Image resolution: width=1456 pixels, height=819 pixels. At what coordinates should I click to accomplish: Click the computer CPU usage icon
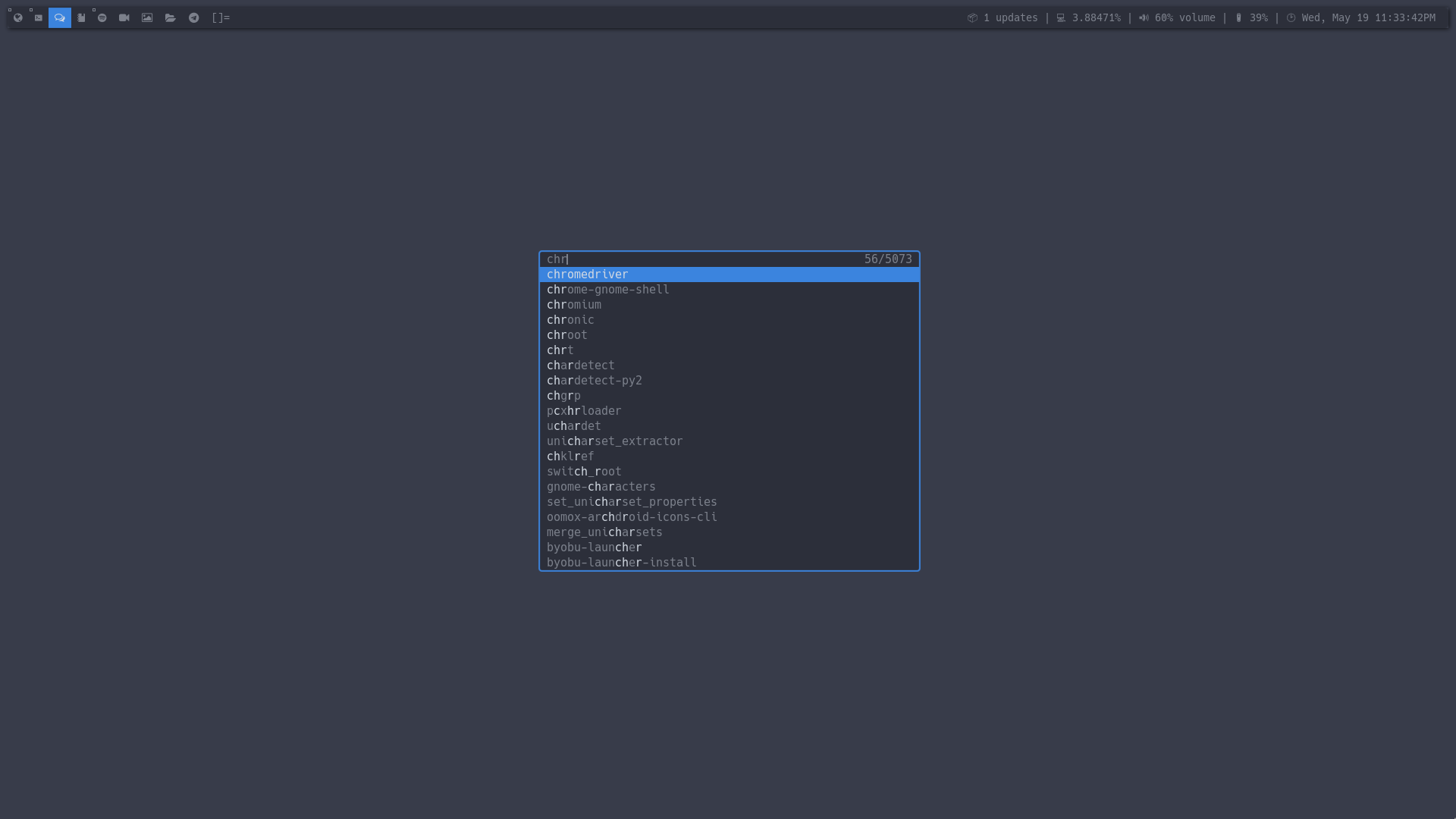[1061, 17]
